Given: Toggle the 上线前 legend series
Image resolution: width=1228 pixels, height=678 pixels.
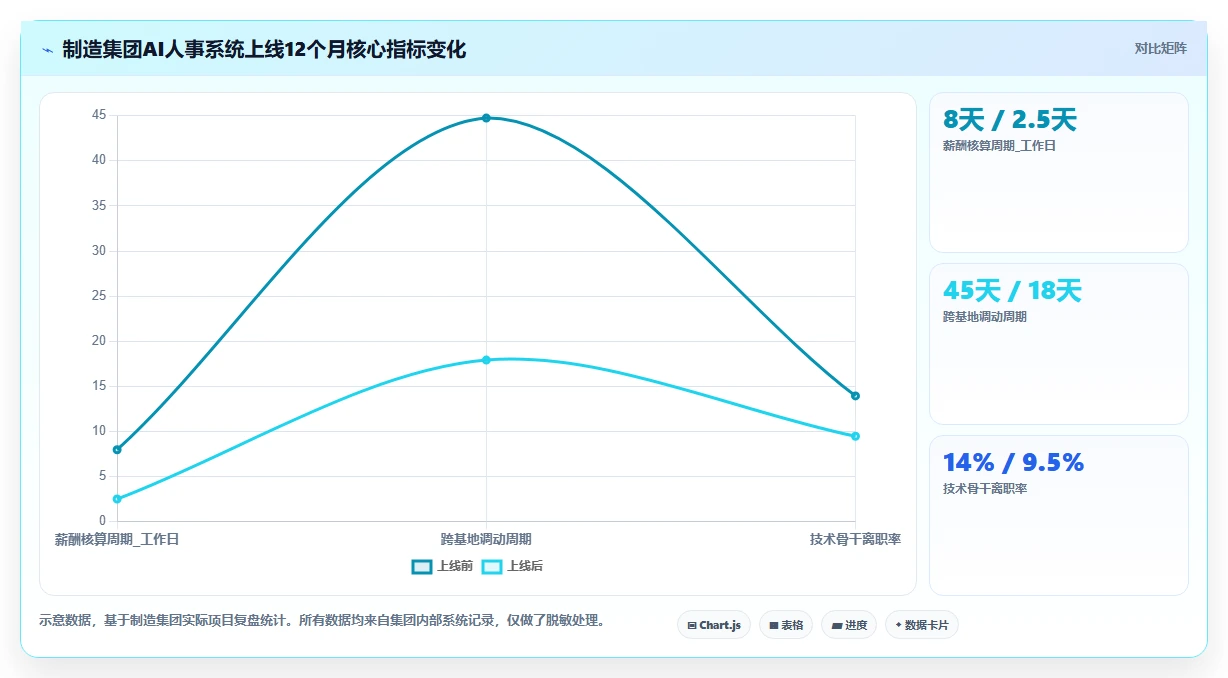Looking at the screenshot, I should 442,566.
